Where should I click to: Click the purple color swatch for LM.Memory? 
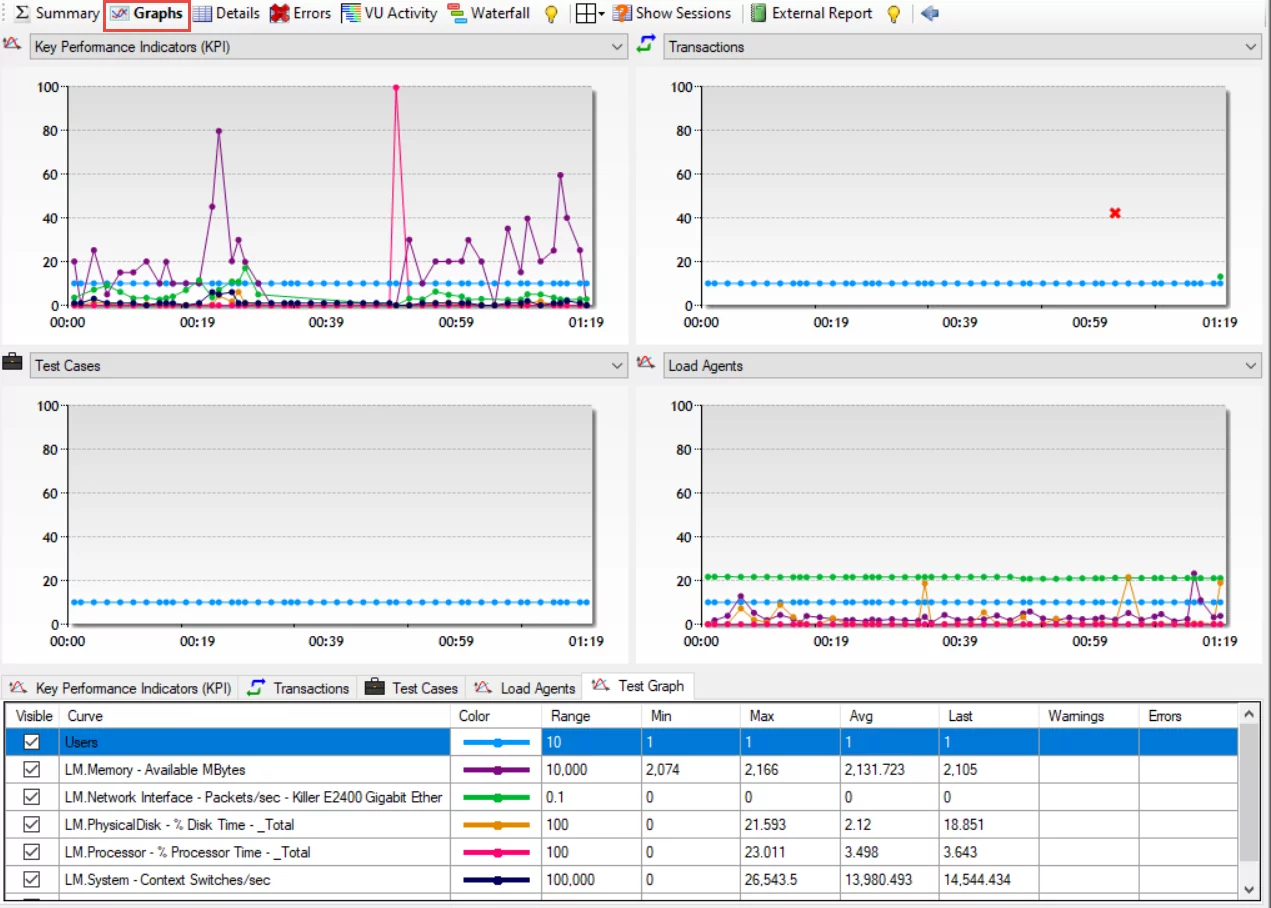497,770
